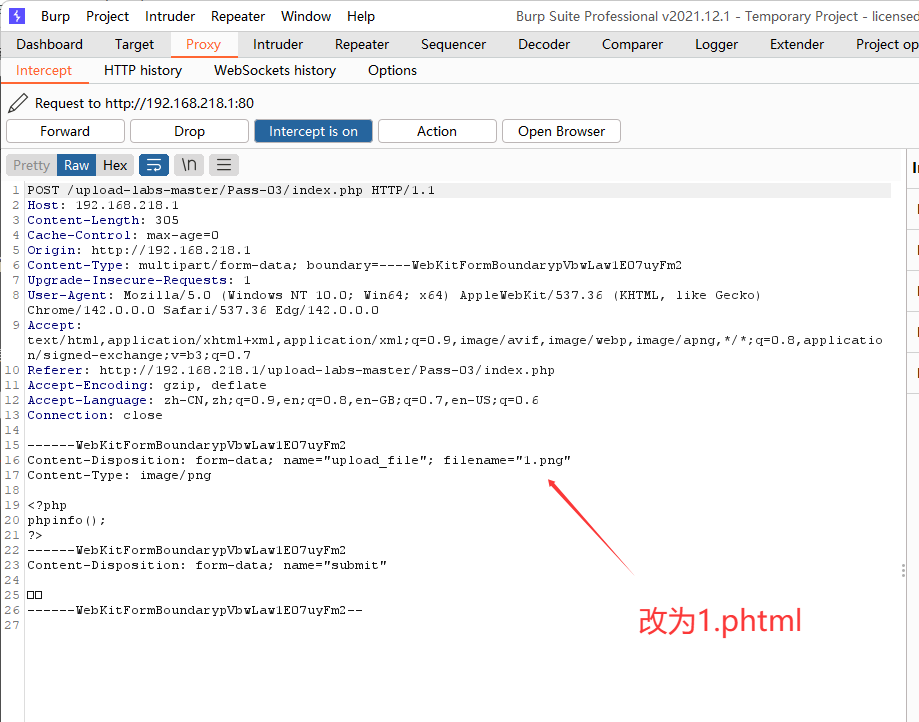Click the Content-Length: 305 line
The image size is (919, 722).
[103, 220]
